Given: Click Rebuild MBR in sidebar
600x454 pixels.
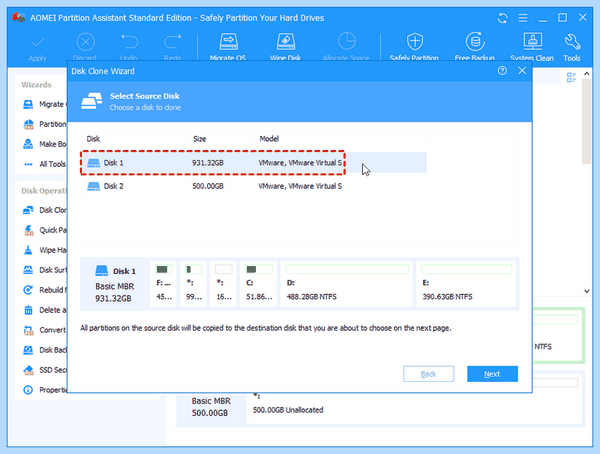Looking at the screenshot, I should pyautogui.click(x=44, y=290).
